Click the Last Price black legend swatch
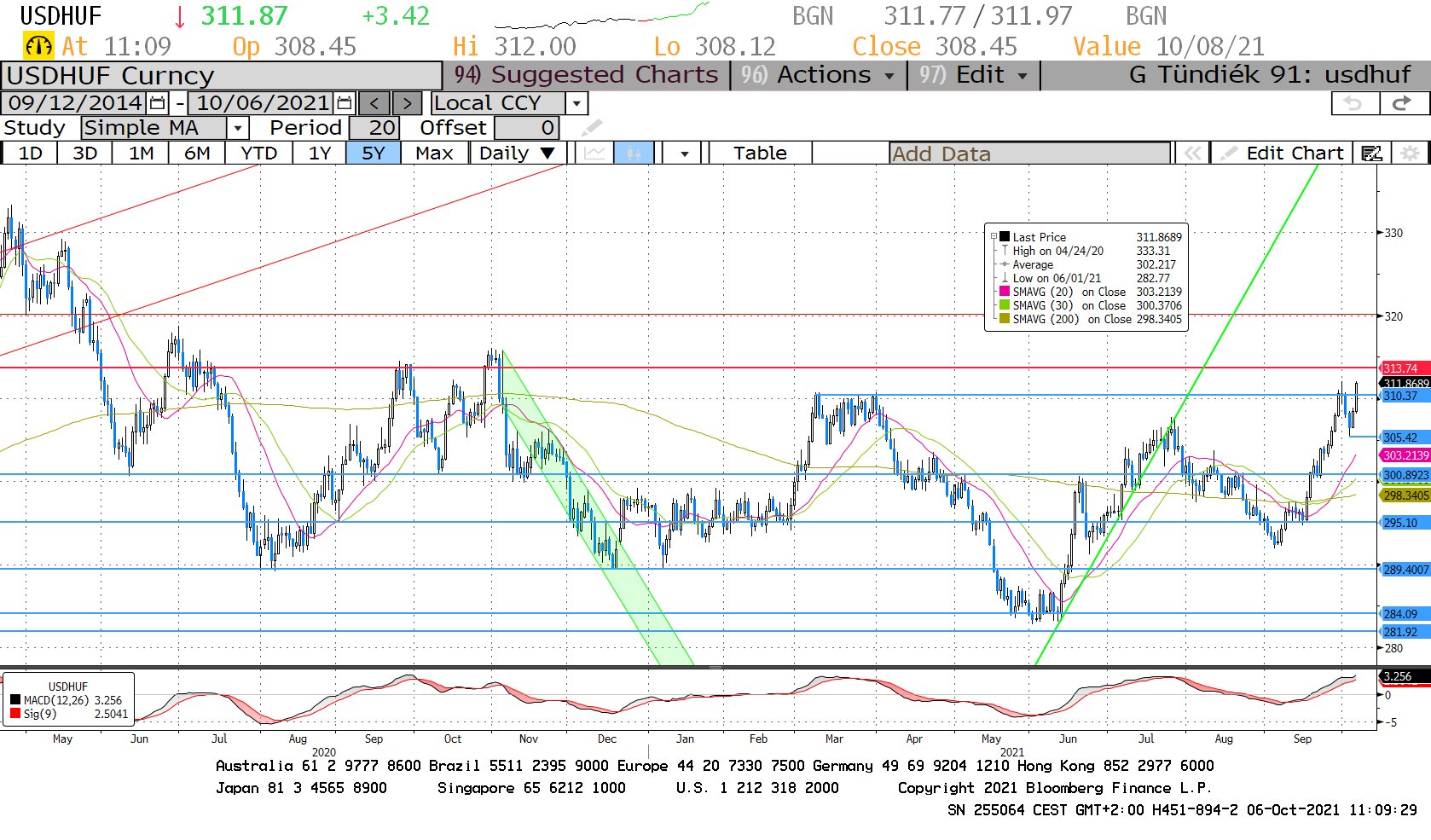The height and width of the screenshot is (840, 1431). pyautogui.click(x=1005, y=236)
